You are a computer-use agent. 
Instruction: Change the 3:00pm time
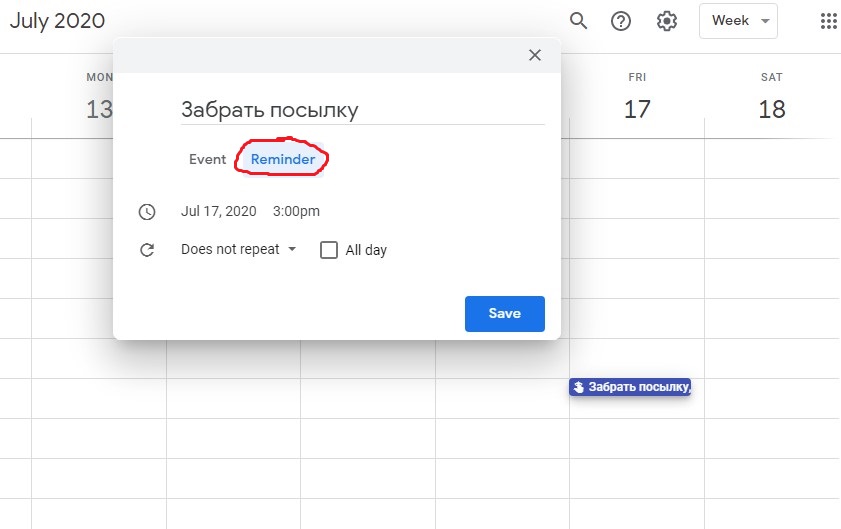click(296, 211)
